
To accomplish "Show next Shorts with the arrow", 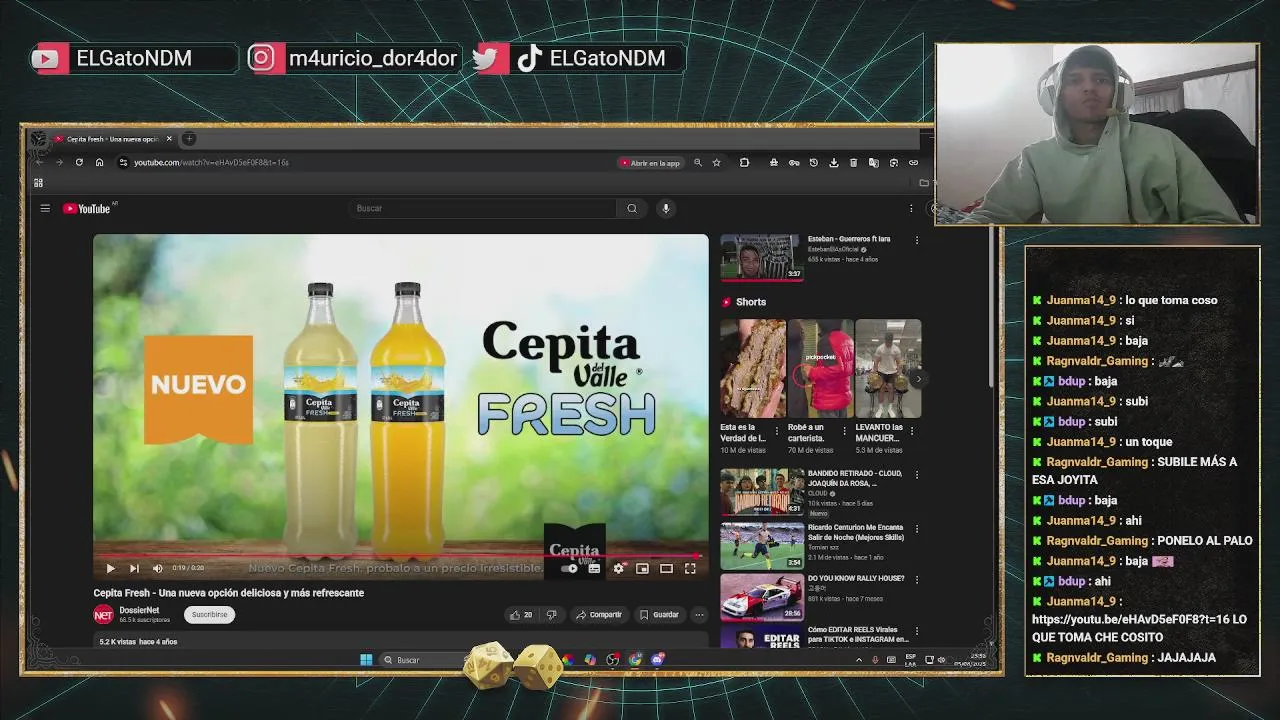I will click(x=918, y=379).
